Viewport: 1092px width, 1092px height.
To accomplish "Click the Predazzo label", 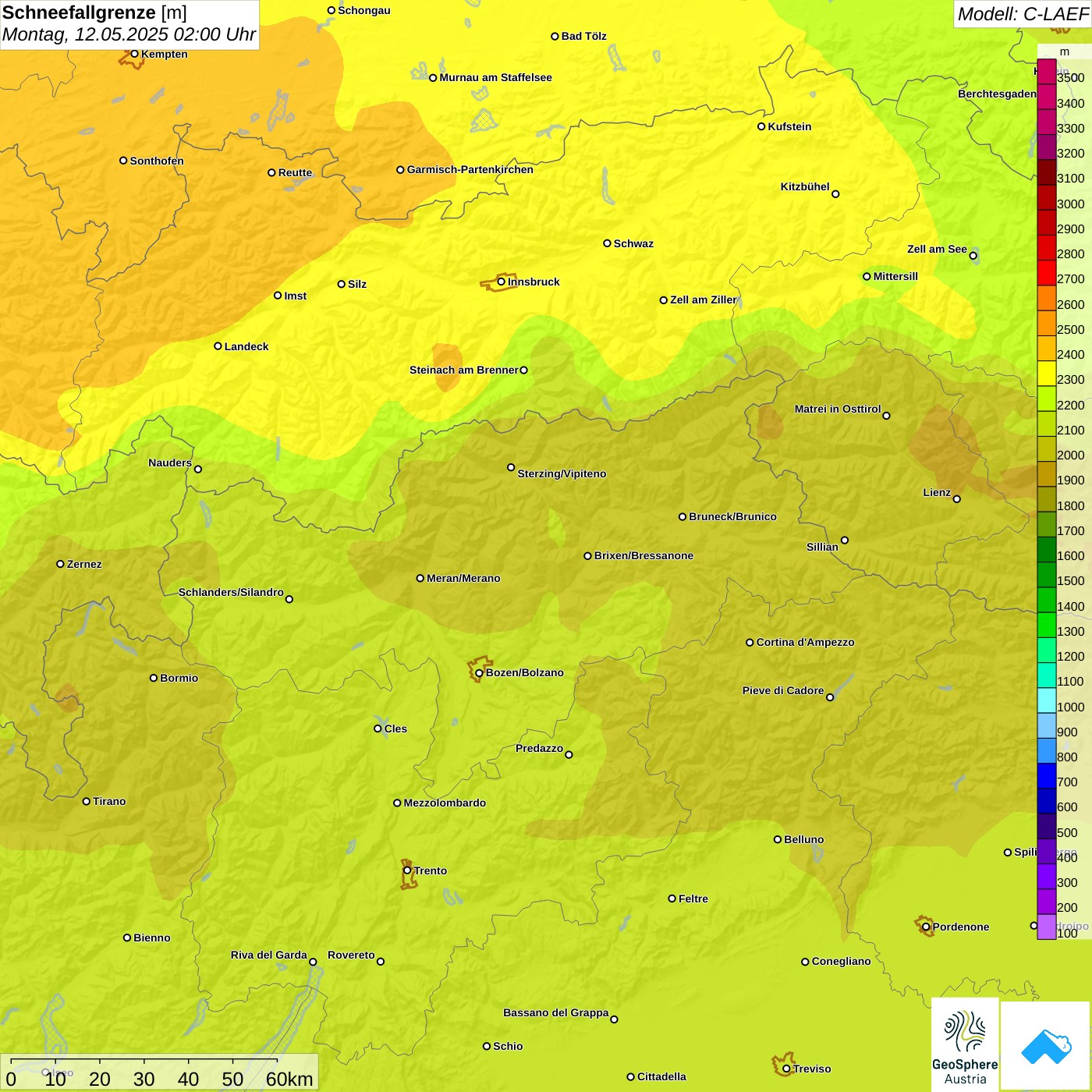I will click(x=539, y=748).
